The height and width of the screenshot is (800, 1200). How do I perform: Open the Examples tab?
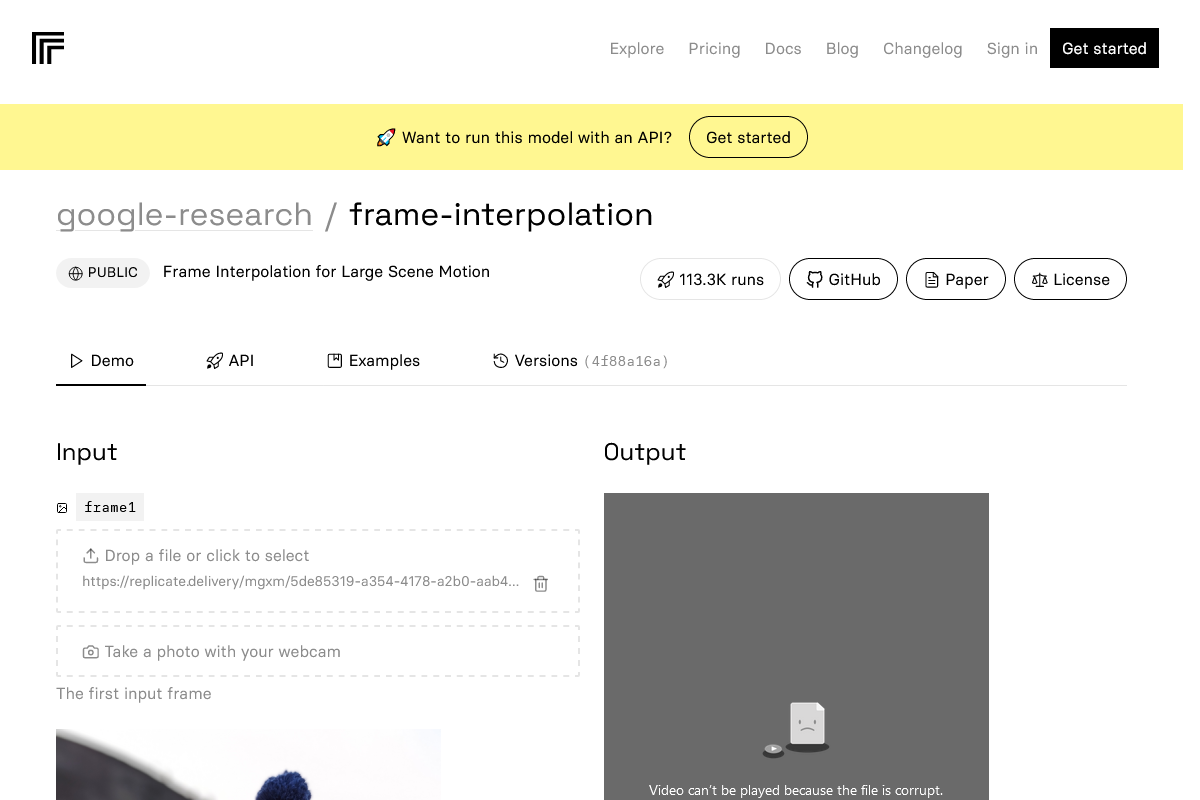pos(374,361)
